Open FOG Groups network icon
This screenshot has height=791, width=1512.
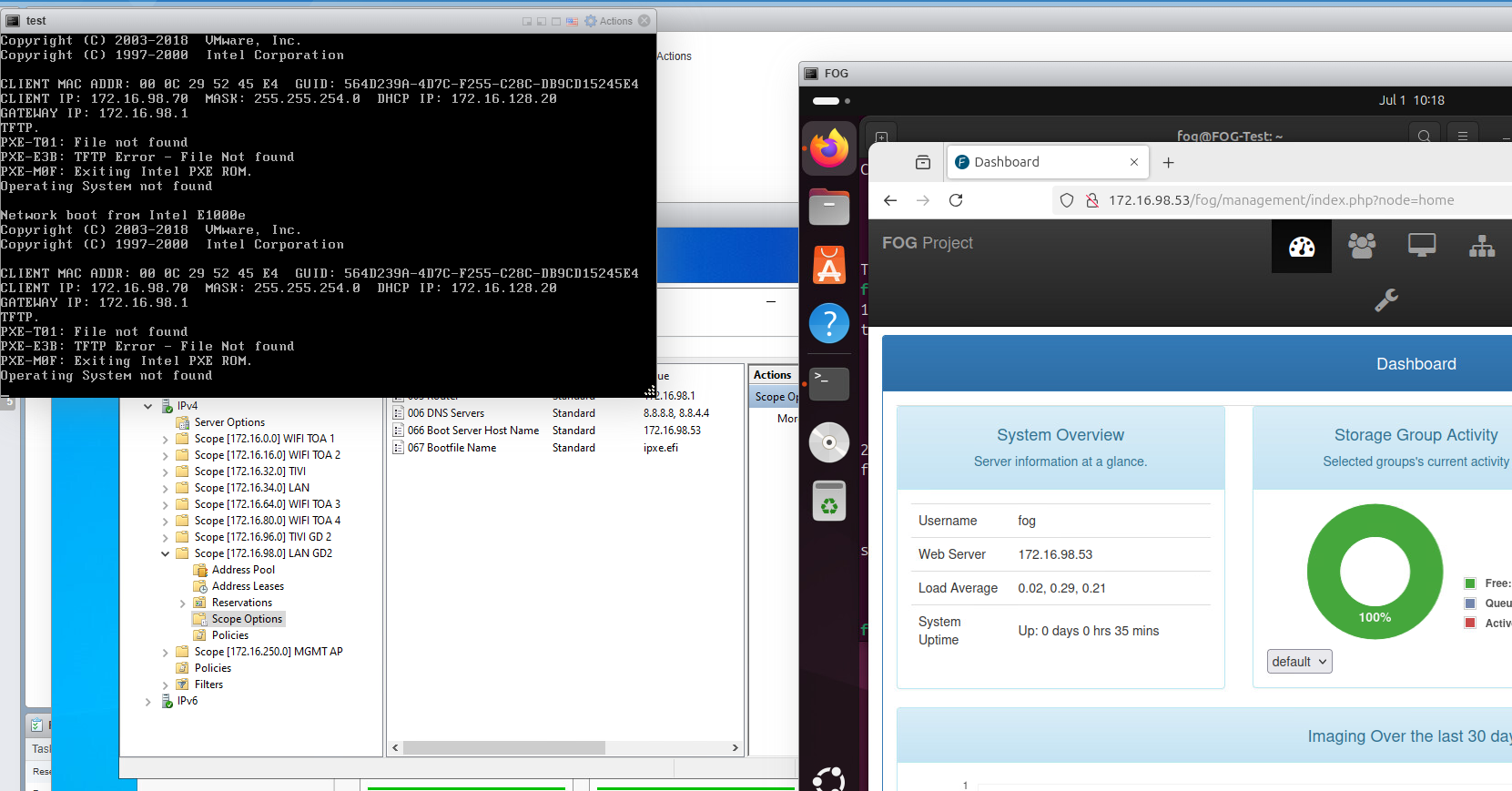point(1482,246)
